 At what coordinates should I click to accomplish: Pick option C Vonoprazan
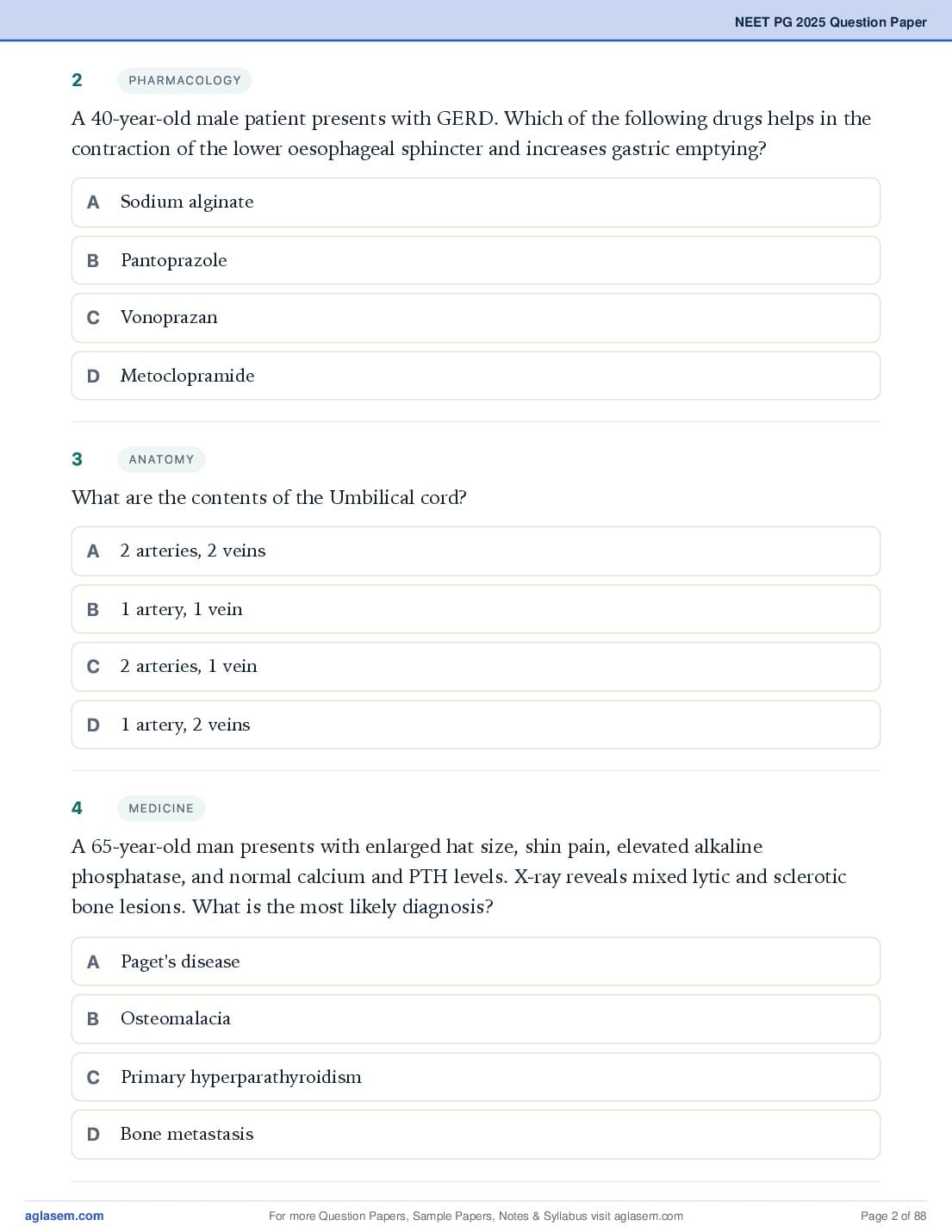(x=476, y=318)
